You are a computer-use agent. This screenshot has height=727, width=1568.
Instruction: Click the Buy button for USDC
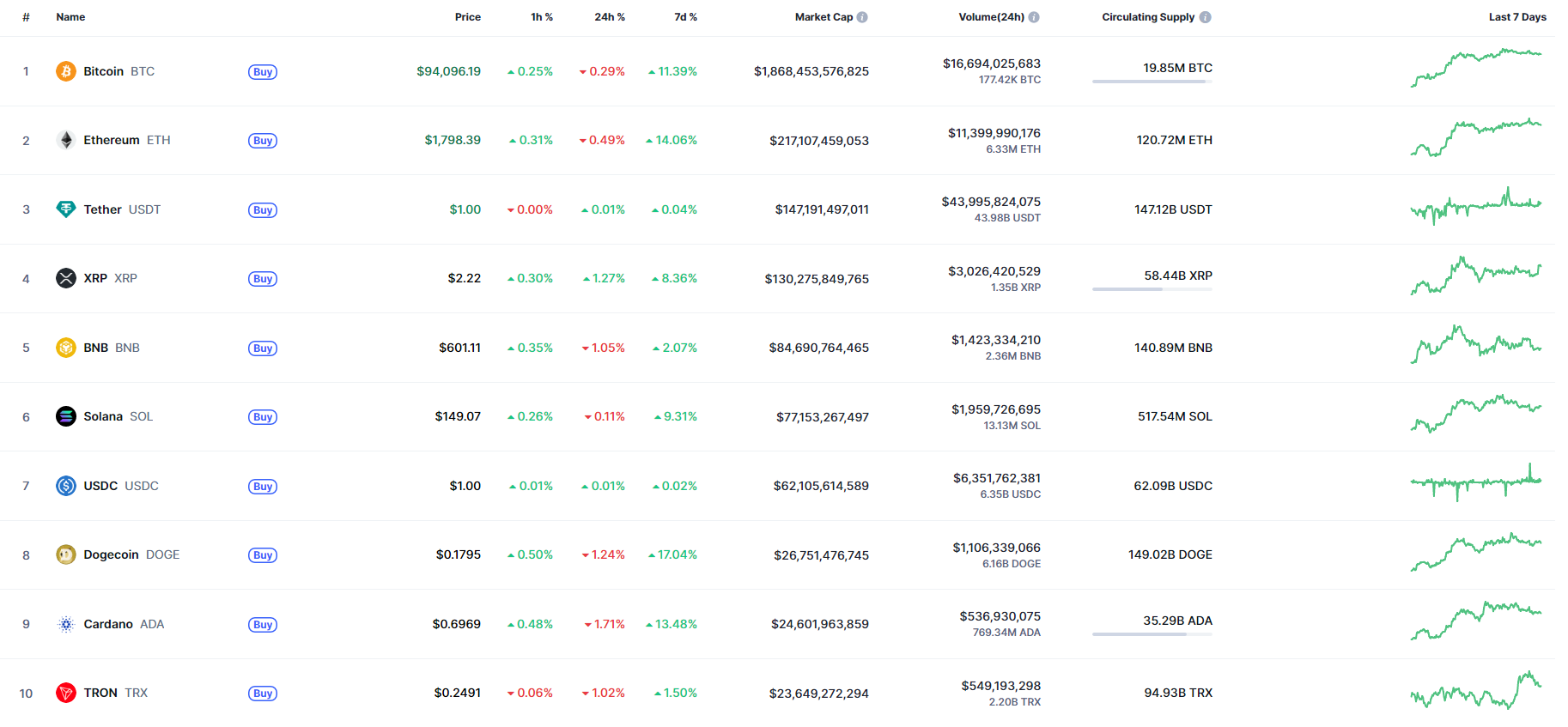pyautogui.click(x=263, y=487)
